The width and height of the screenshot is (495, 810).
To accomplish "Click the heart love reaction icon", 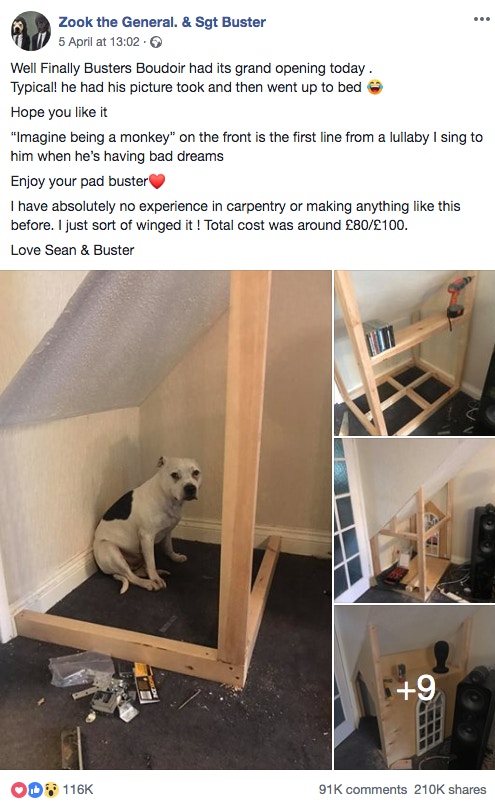I will (20, 789).
